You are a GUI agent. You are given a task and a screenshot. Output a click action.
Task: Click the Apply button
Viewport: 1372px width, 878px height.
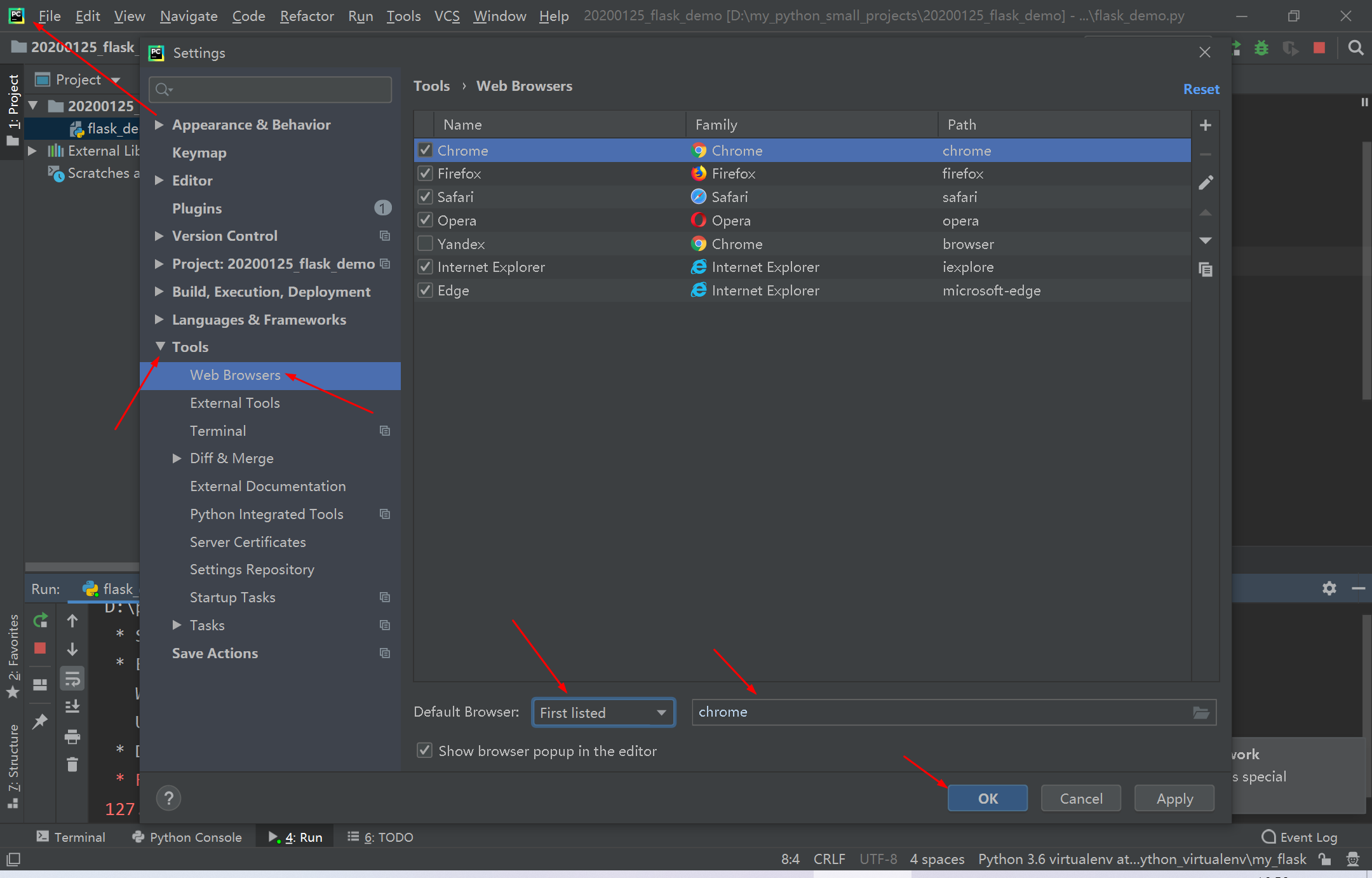1174,799
